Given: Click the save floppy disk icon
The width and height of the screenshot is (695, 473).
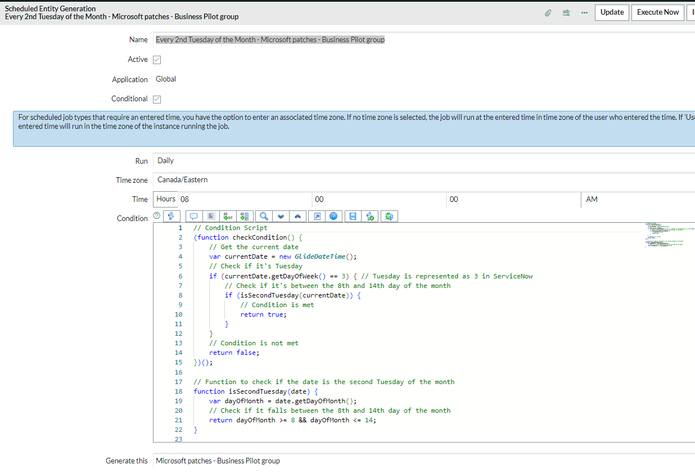Looking at the screenshot, I should [x=353, y=216].
